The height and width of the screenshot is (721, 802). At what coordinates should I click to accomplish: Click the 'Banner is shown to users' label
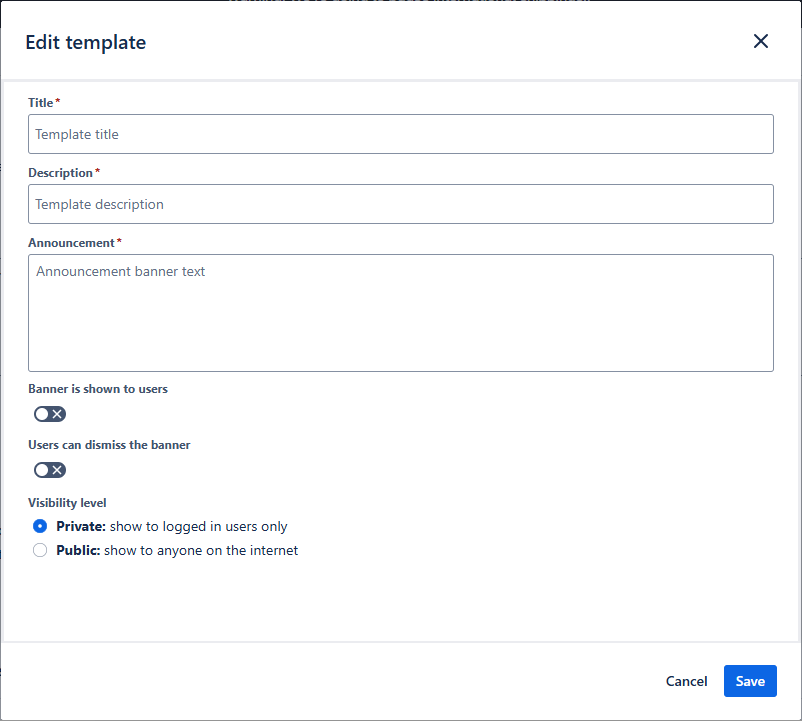[98, 389]
